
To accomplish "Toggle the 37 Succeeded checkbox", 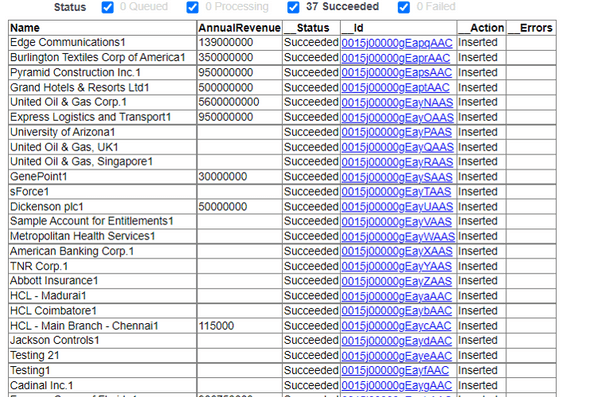I will click(x=293, y=7).
